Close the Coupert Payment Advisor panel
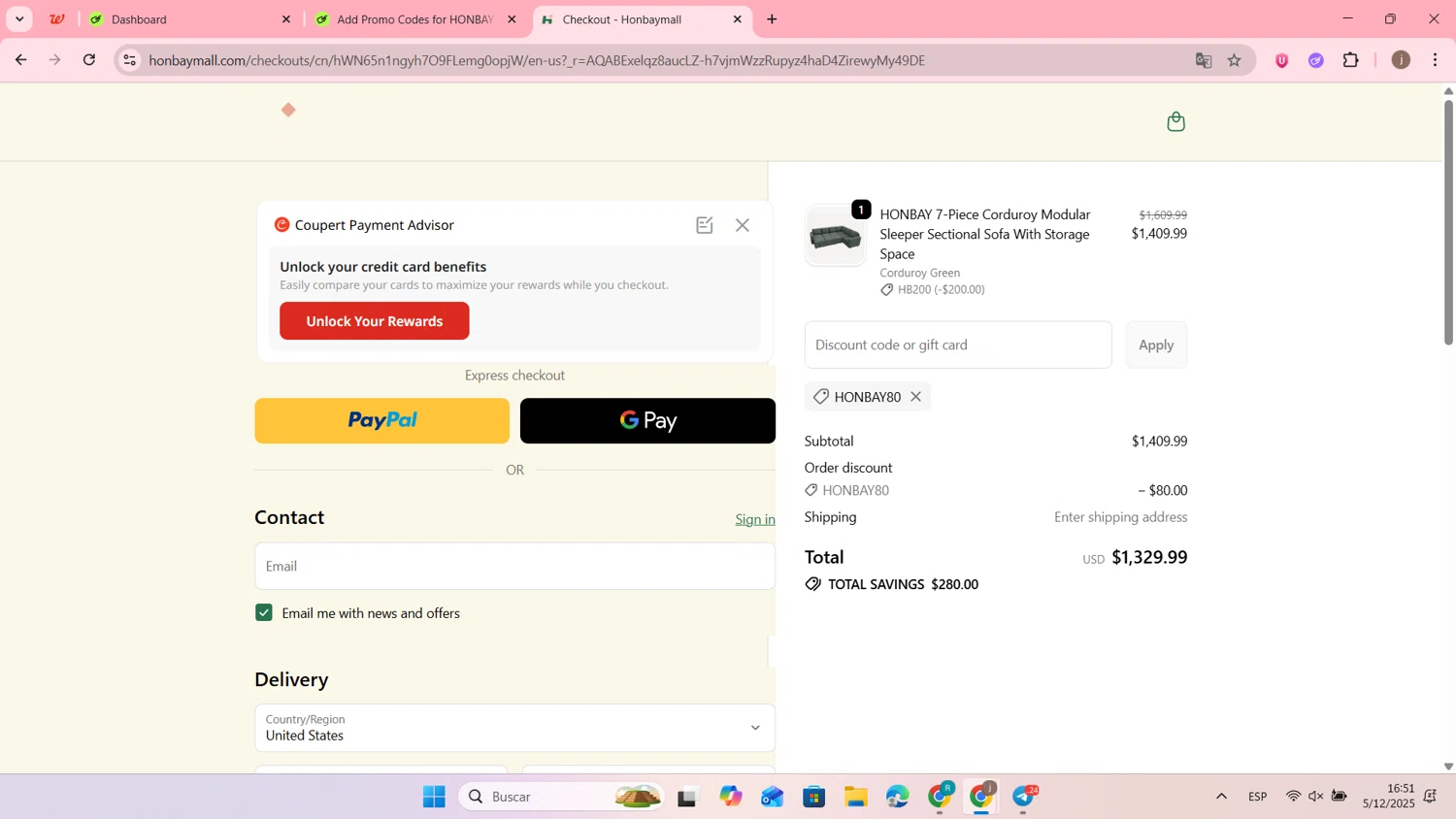1456x819 pixels. coord(743,225)
